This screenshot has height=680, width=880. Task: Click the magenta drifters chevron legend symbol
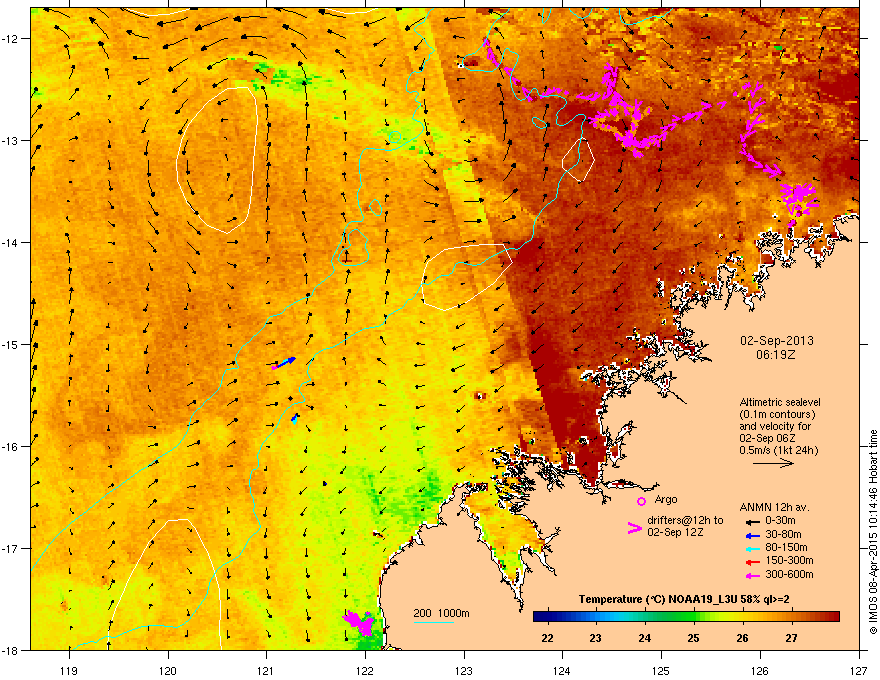pos(634,527)
